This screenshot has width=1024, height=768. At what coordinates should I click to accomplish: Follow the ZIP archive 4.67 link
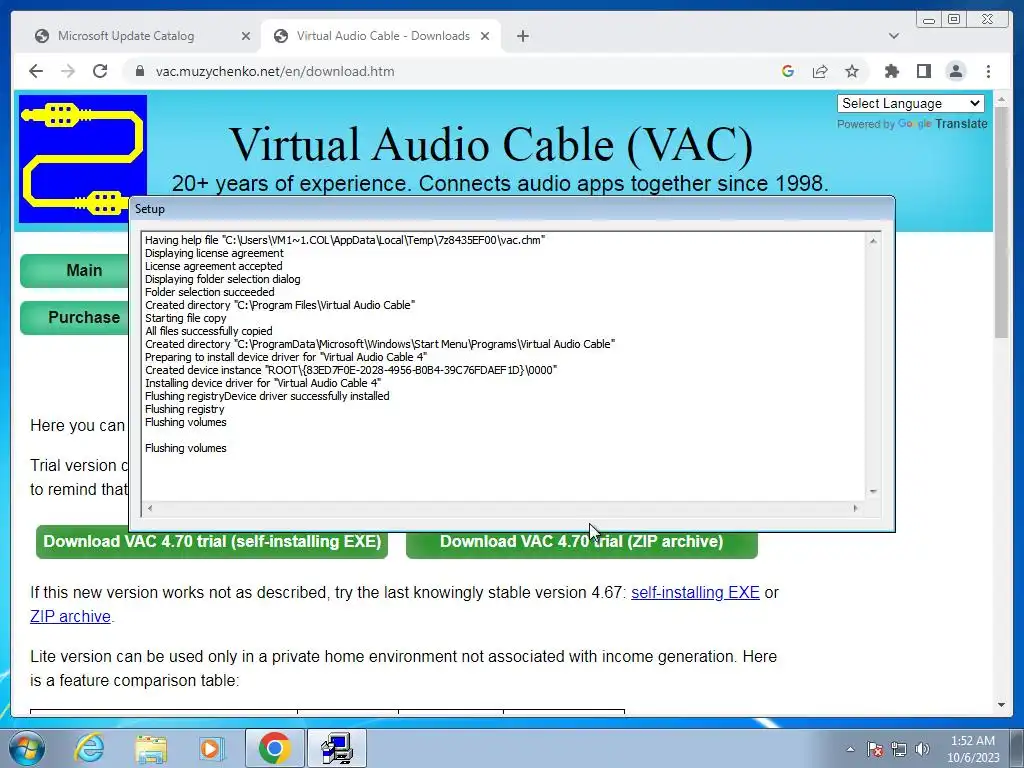(x=70, y=616)
